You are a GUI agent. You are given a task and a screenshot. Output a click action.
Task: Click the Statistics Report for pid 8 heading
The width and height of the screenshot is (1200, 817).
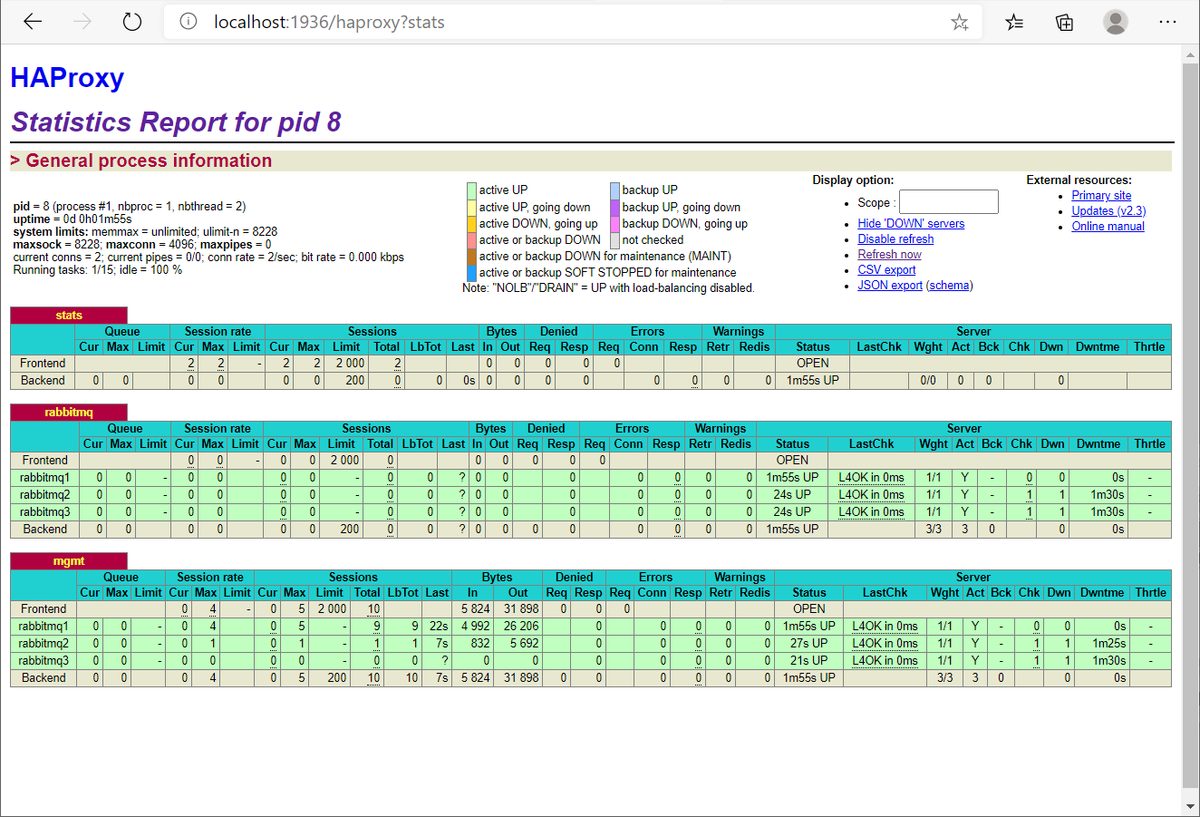click(176, 122)
